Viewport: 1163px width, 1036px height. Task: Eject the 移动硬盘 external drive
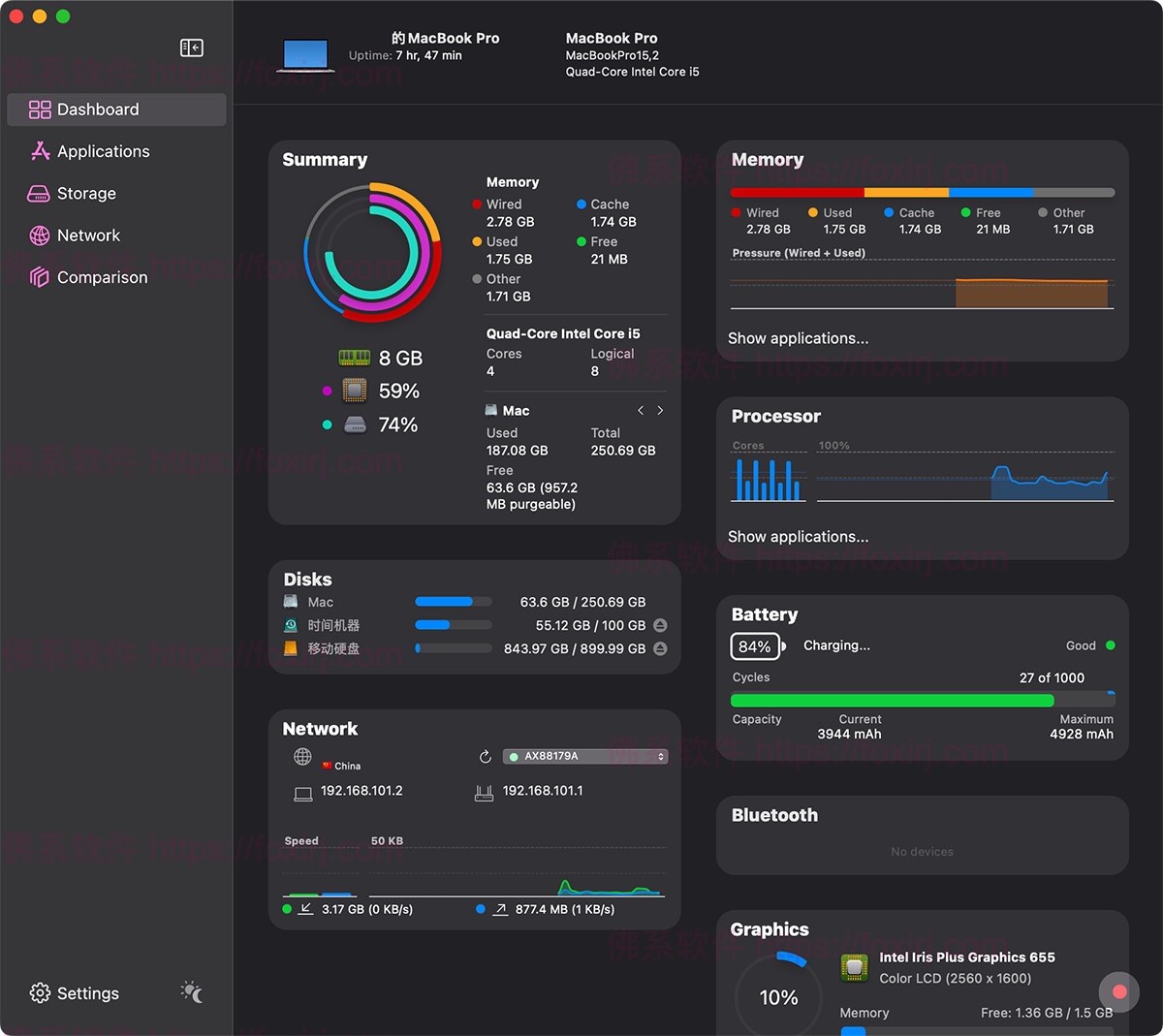click(x=660, y=648)
